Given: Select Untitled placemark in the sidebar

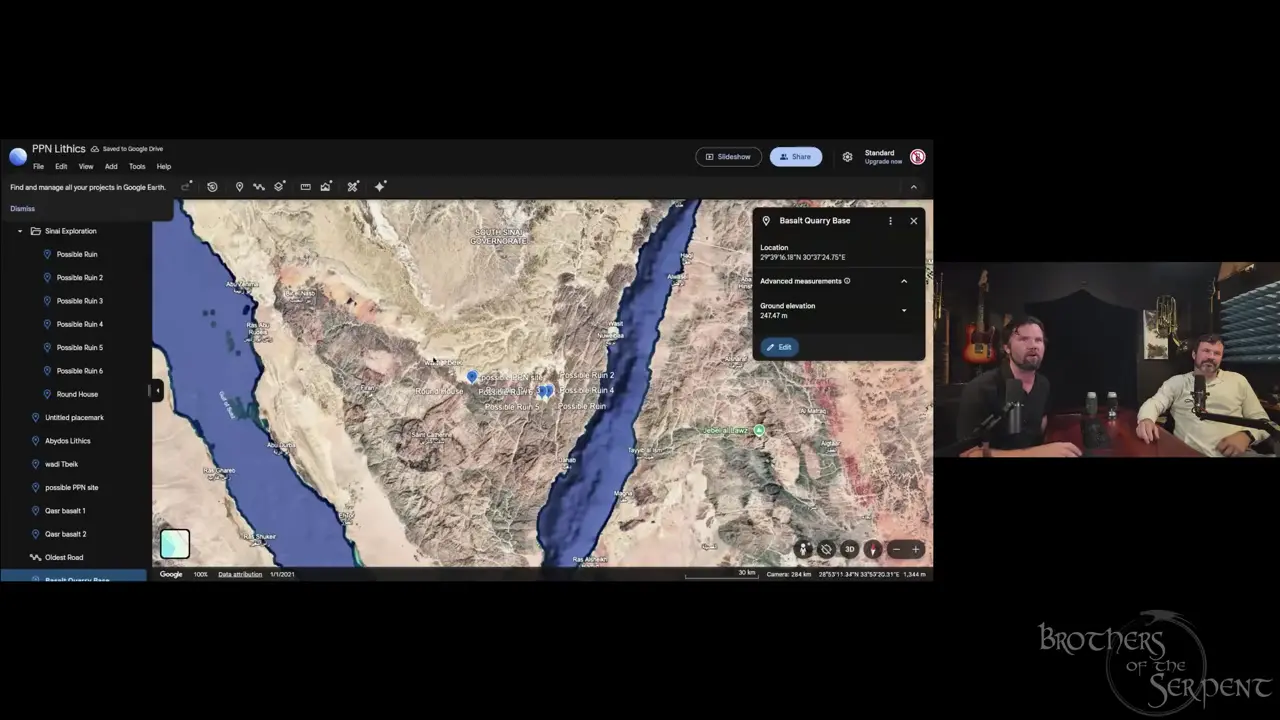Looking at the screenshot, I should click(75, 418).
